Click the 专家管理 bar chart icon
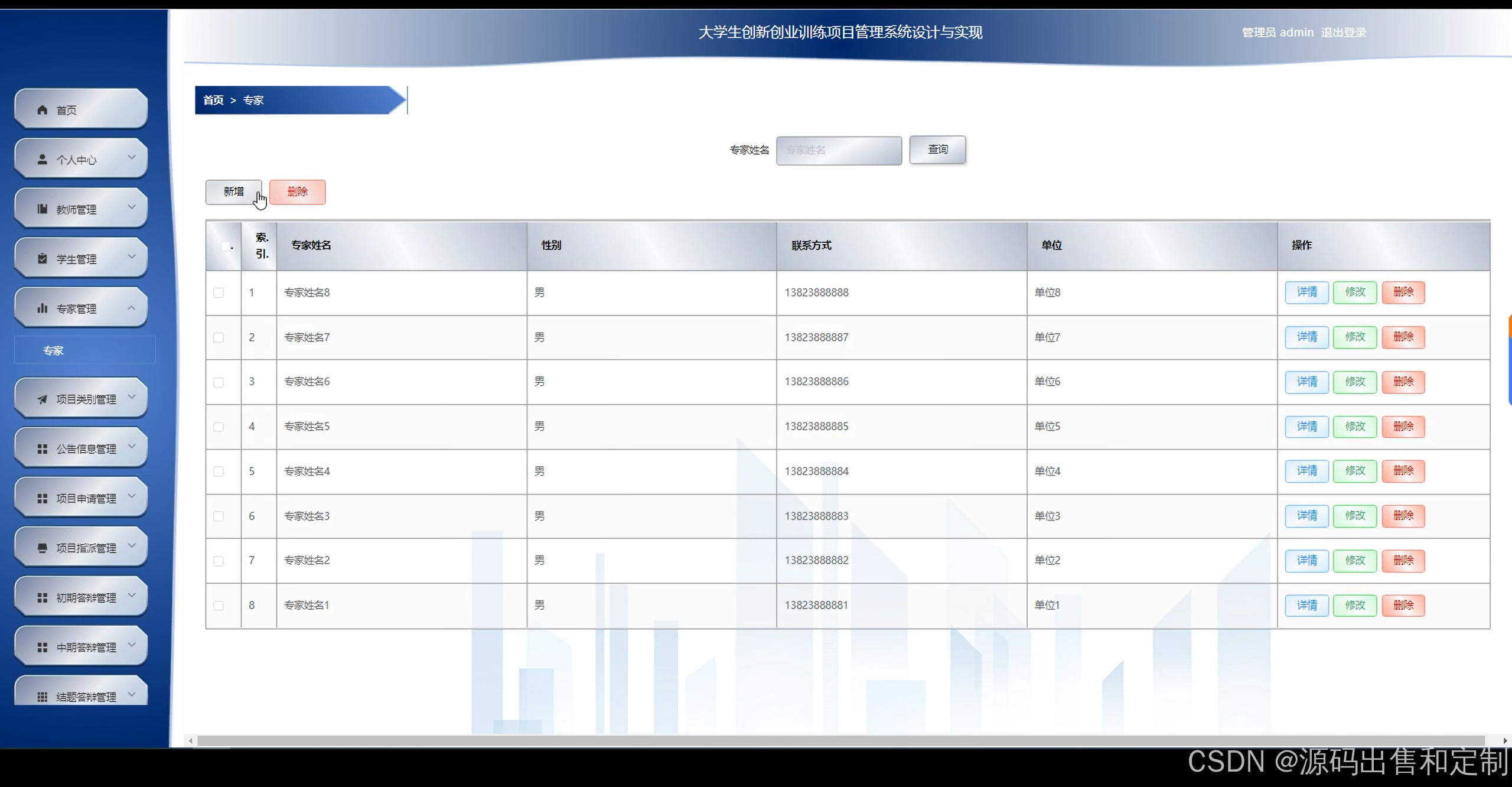The height and width of the screenshot is (787, 1512). click(x=42, y=308)
